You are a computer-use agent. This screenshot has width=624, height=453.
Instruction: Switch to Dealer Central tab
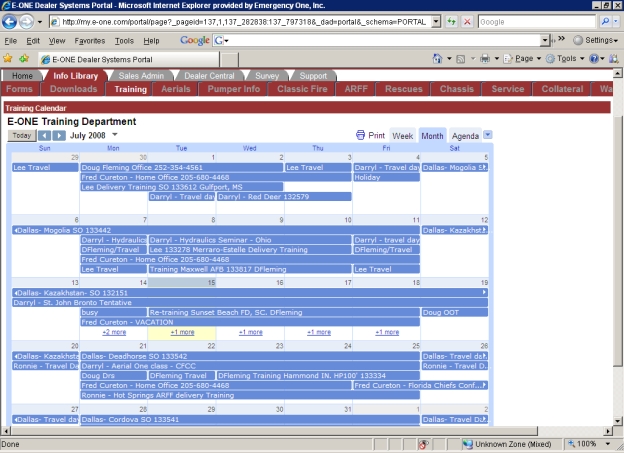click(x=209, y=76)
